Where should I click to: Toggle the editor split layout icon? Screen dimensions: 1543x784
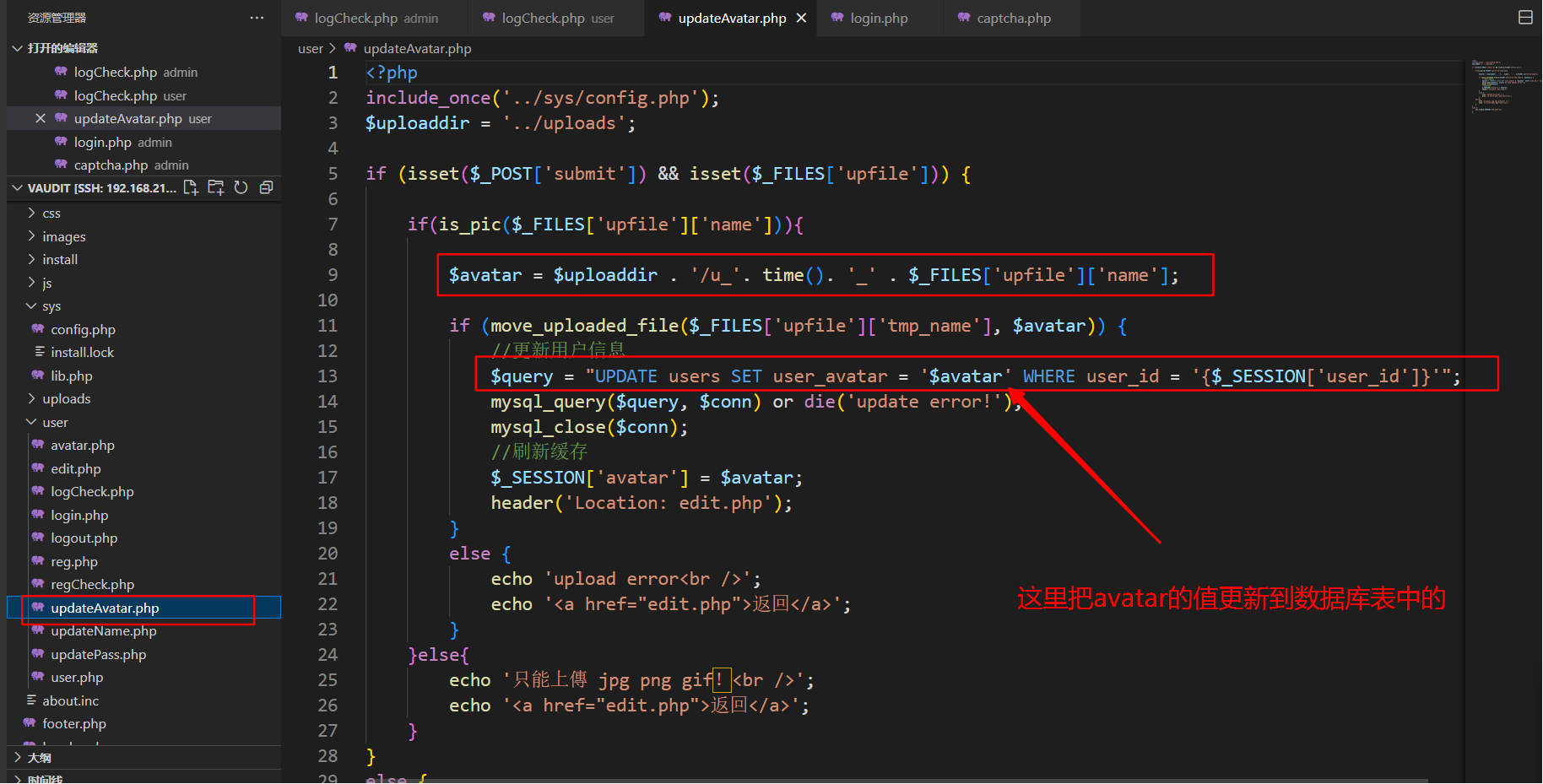tap(1525, 18)
